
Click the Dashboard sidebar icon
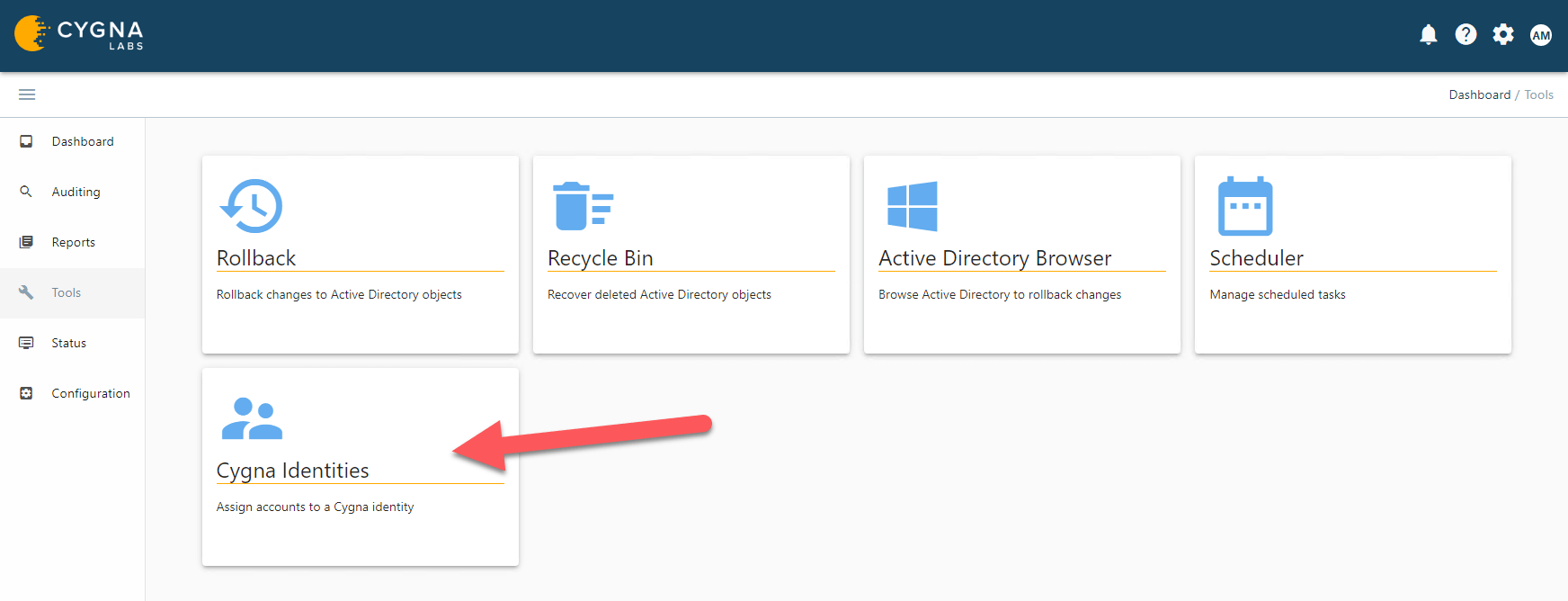[x=26, y=141]
